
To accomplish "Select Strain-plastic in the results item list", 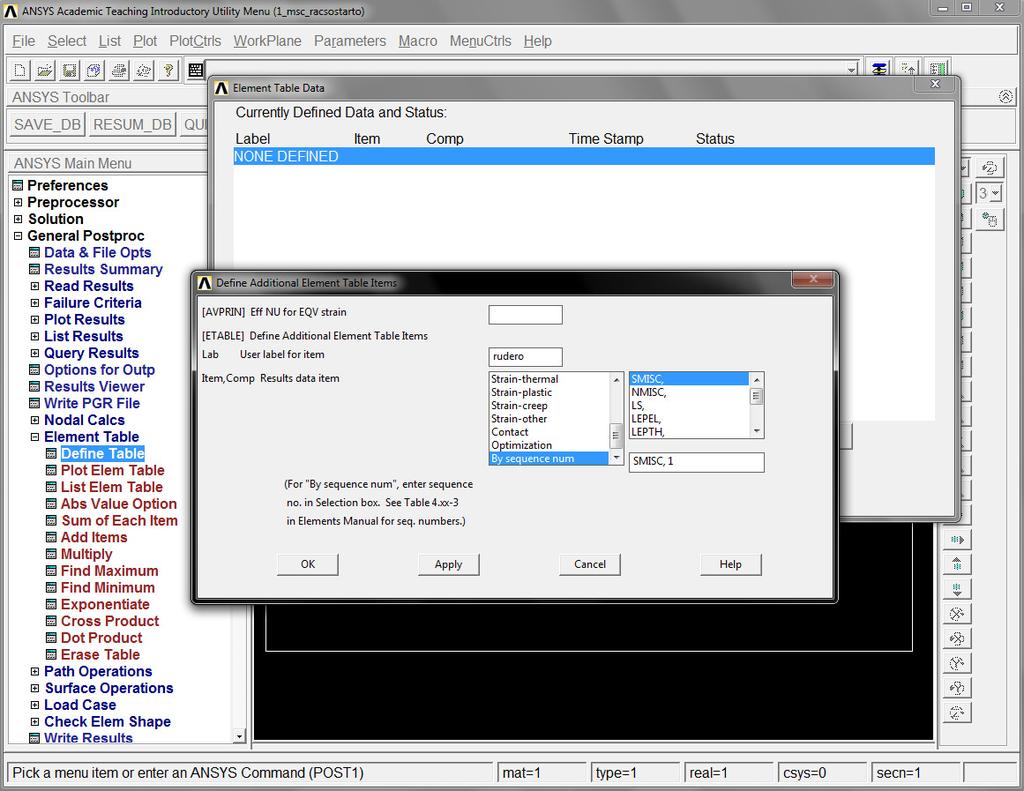I will [549, 393].
